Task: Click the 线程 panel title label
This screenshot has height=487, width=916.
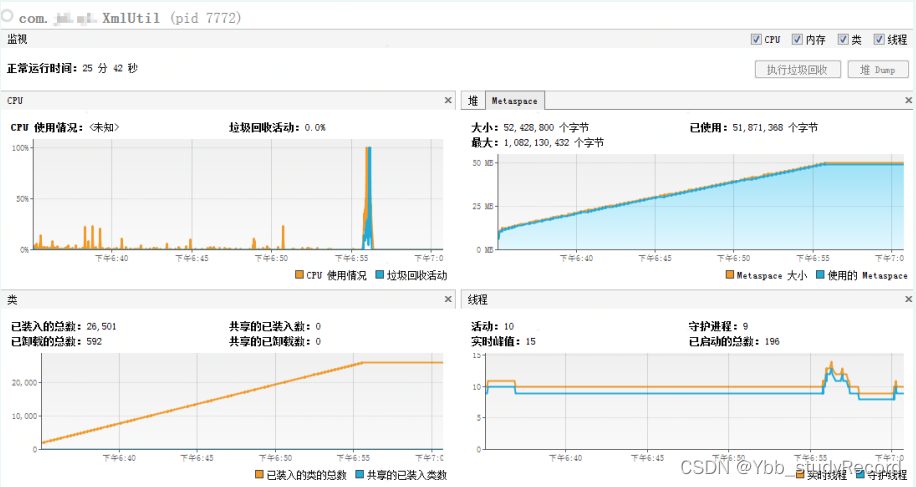Action: [x=478, y=300]
